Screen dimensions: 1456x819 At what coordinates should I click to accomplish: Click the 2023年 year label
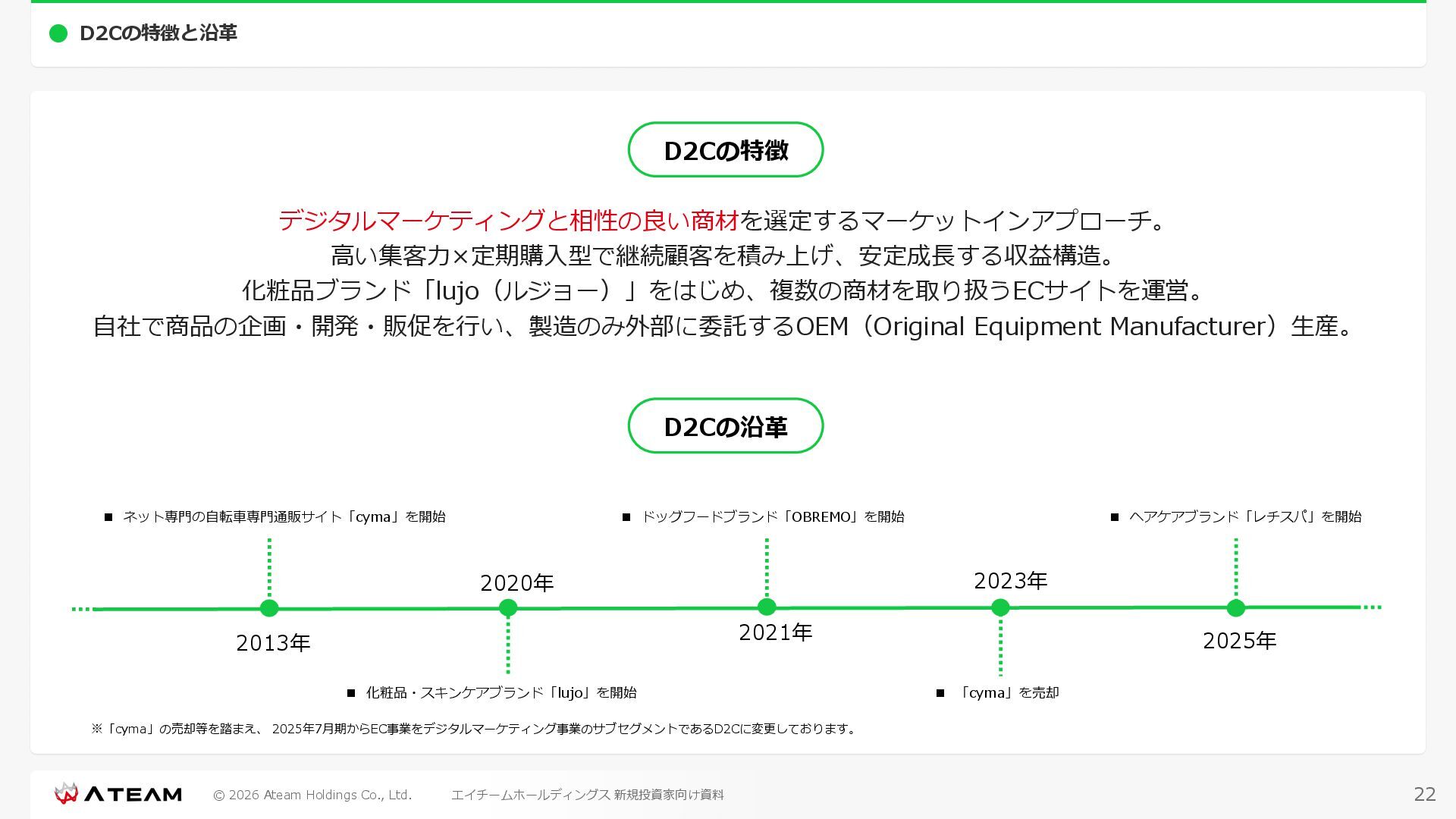[x=1010, y=581]
